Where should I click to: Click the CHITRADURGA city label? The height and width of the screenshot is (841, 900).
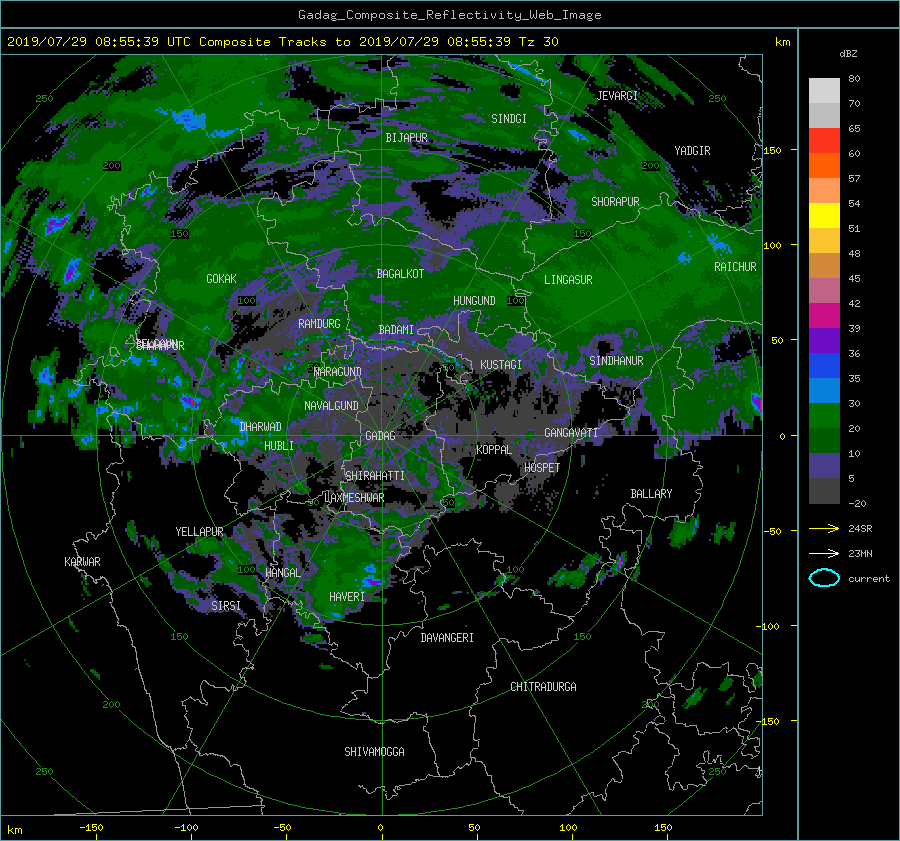pyautogui.click(x=544, y=687)
